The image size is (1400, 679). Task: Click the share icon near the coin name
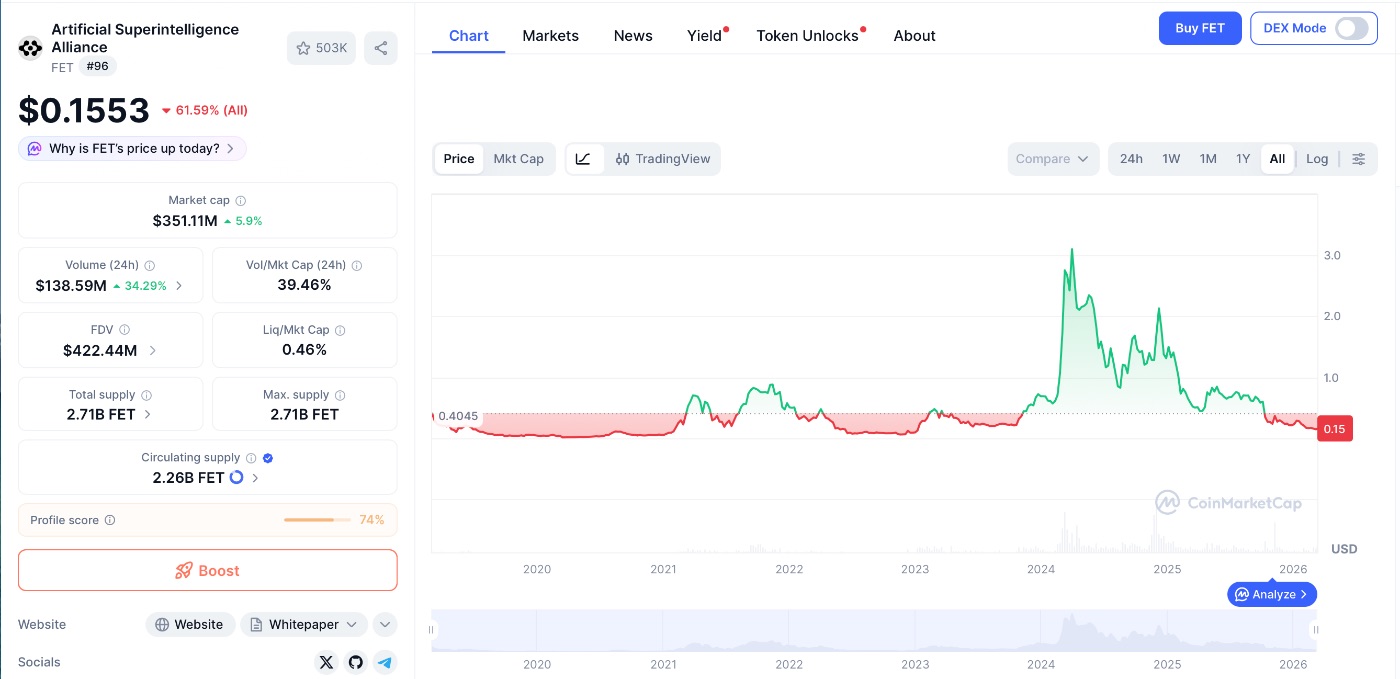(x=381, y=47)
